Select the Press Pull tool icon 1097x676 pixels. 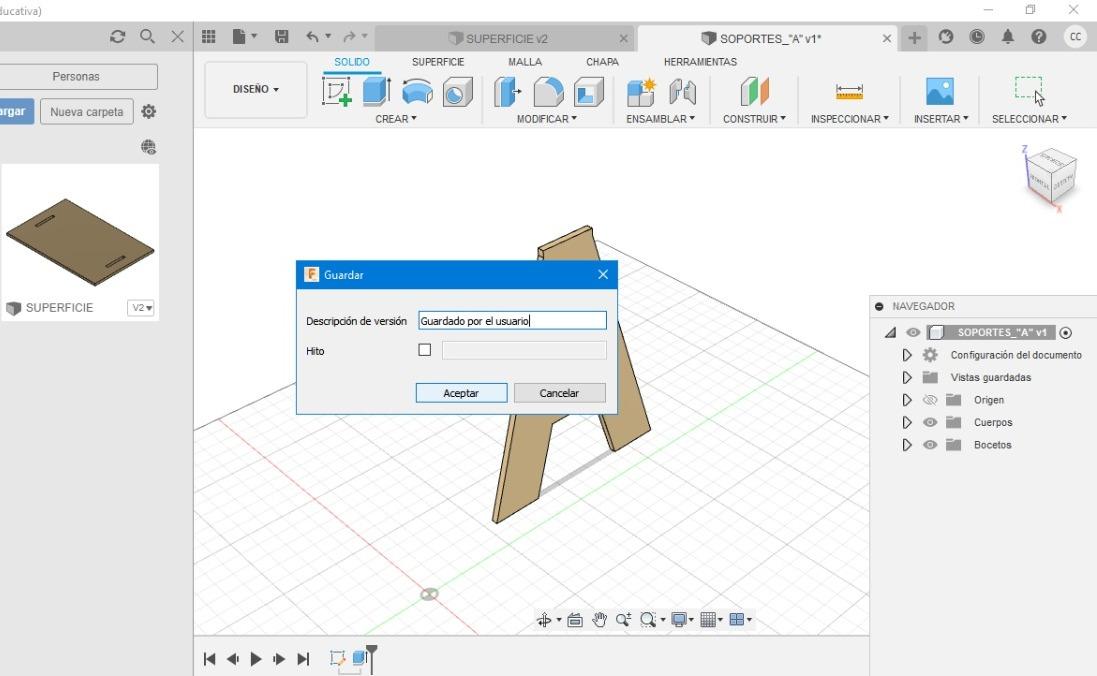(x=507, y=92)
